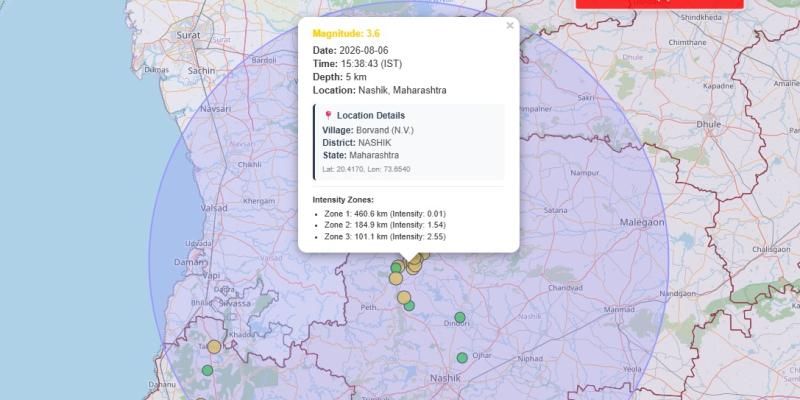Click the Nashik city label on map
The image size is (800, 400).
[x=445, y=378]
